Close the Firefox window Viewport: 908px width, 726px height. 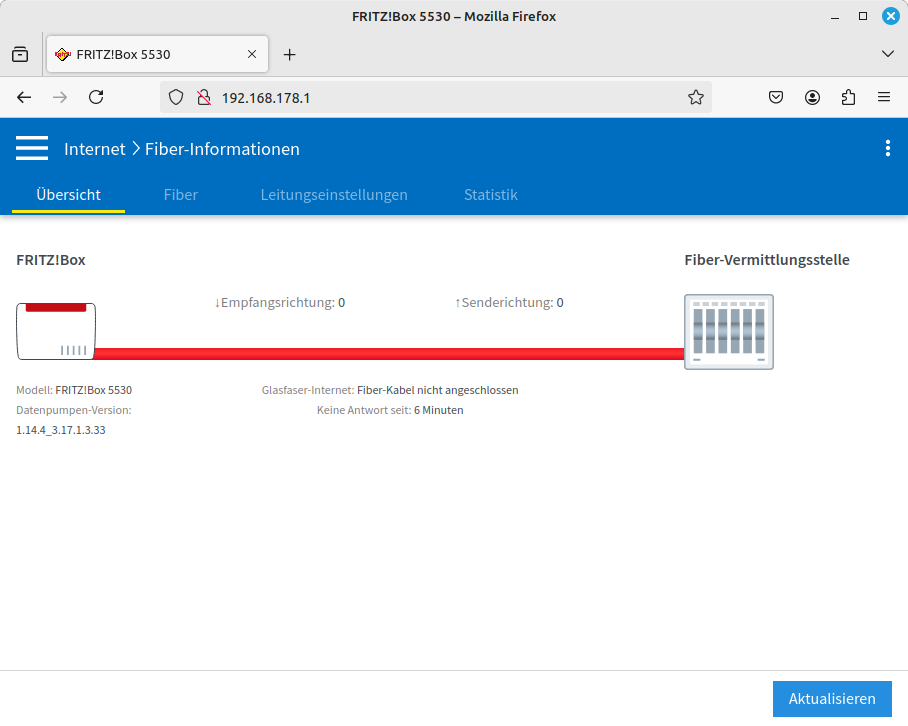point(890,16)
